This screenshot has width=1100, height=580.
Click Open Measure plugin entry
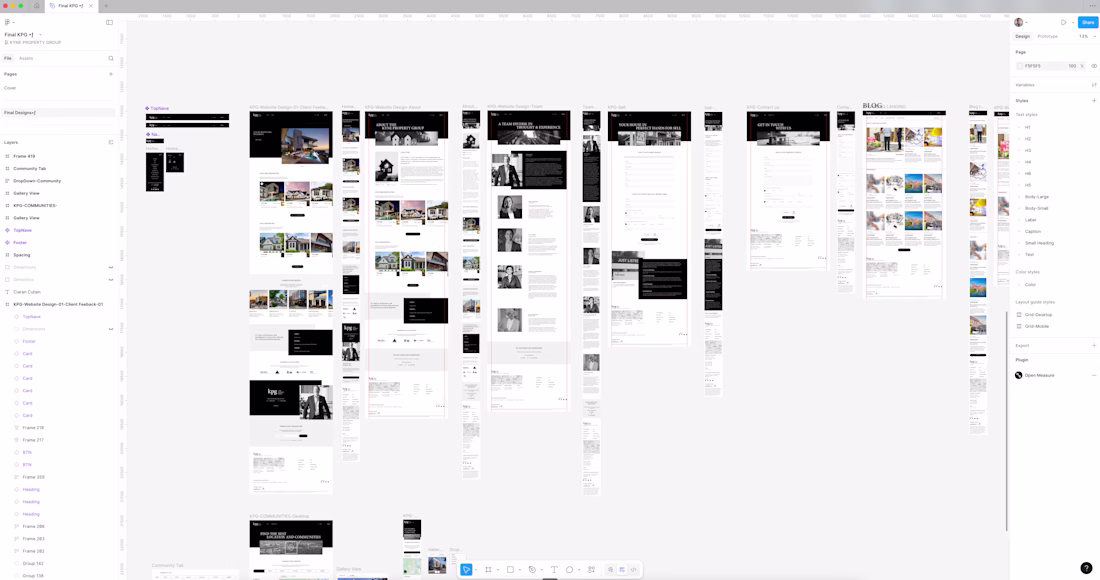[1039, 375]
